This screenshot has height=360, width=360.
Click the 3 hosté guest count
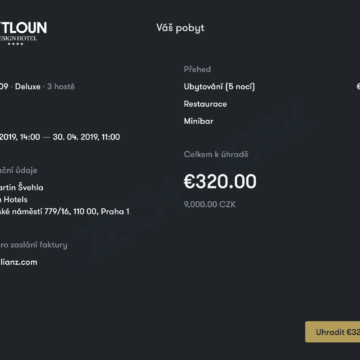(61, 87)
